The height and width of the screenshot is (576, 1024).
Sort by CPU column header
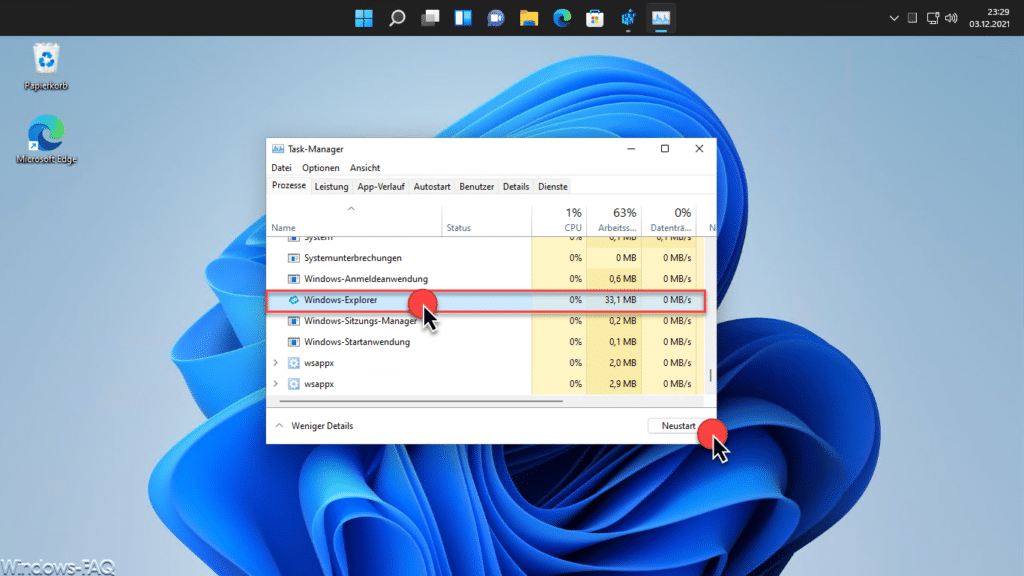pyautogui.click(x=559, y=219)
